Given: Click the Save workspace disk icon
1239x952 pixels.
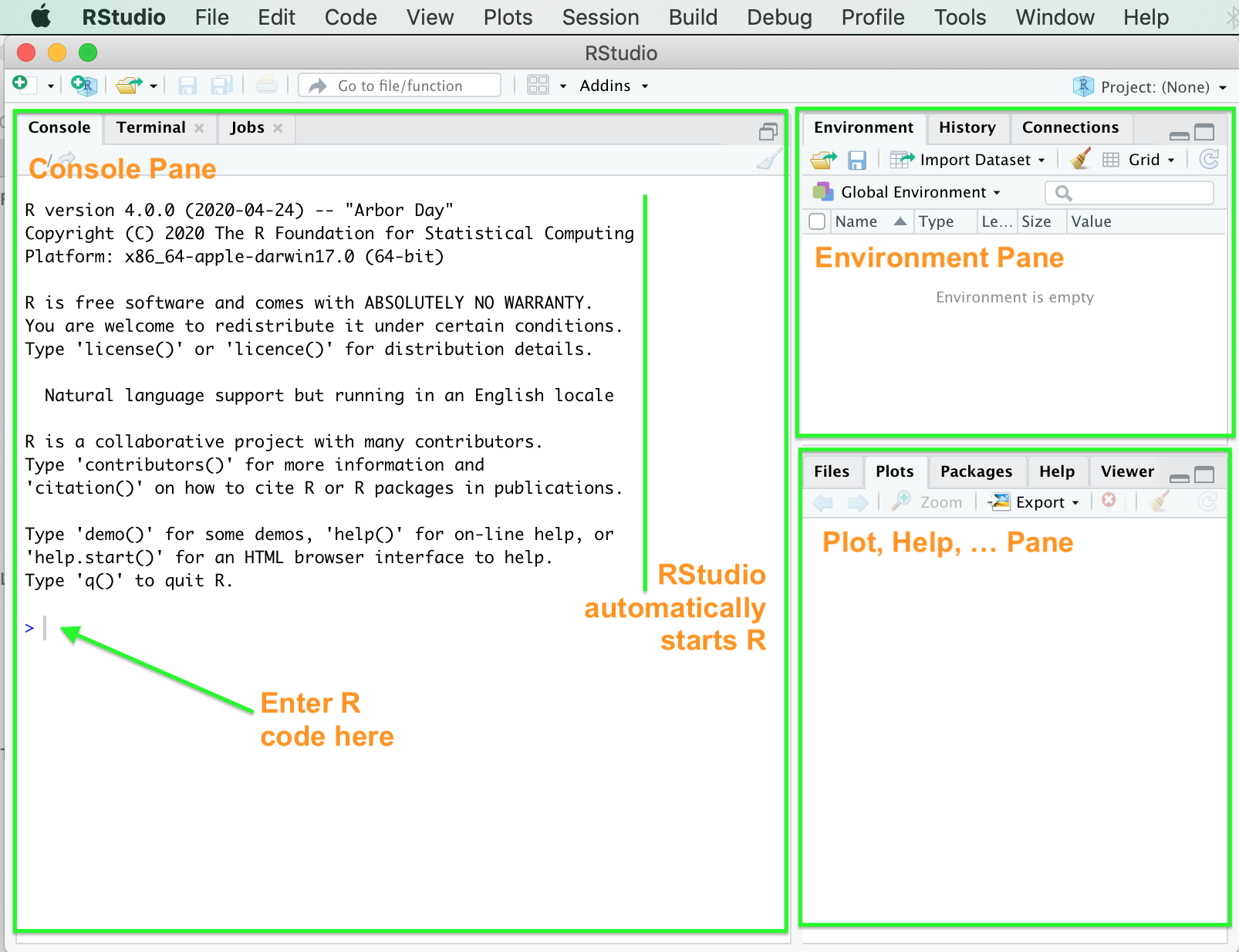Looking at the screenshot, I should pyautogui.click(x=857, y=160).
